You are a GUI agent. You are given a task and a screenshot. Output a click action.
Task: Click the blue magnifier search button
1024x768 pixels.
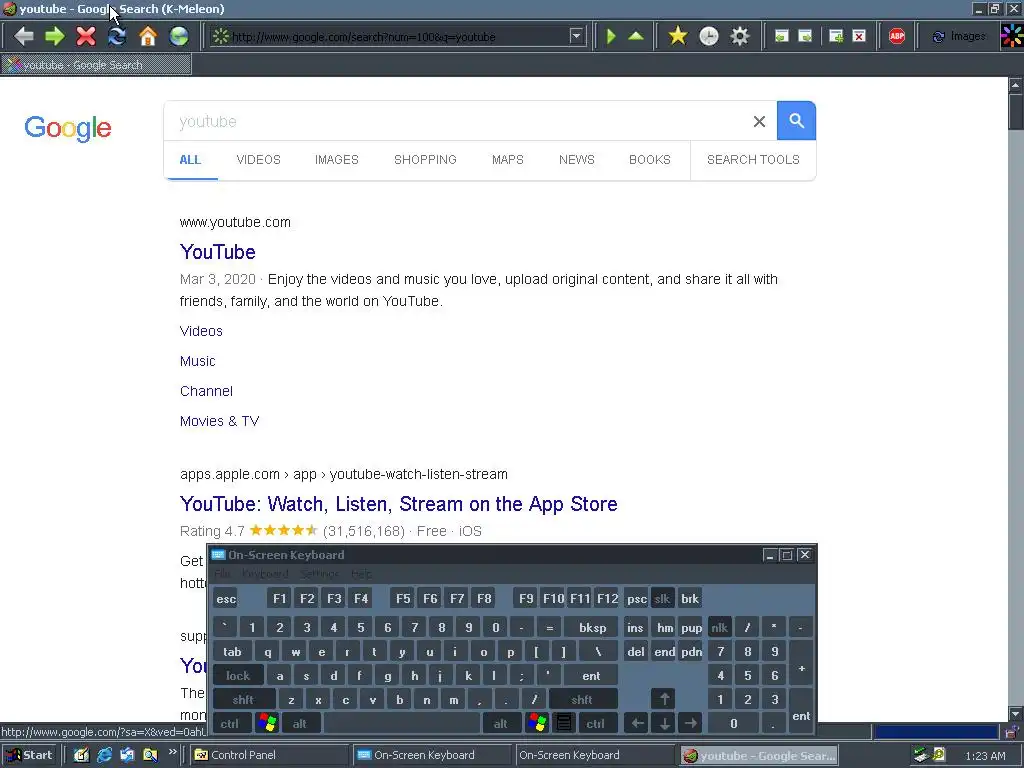click(796, 121)
